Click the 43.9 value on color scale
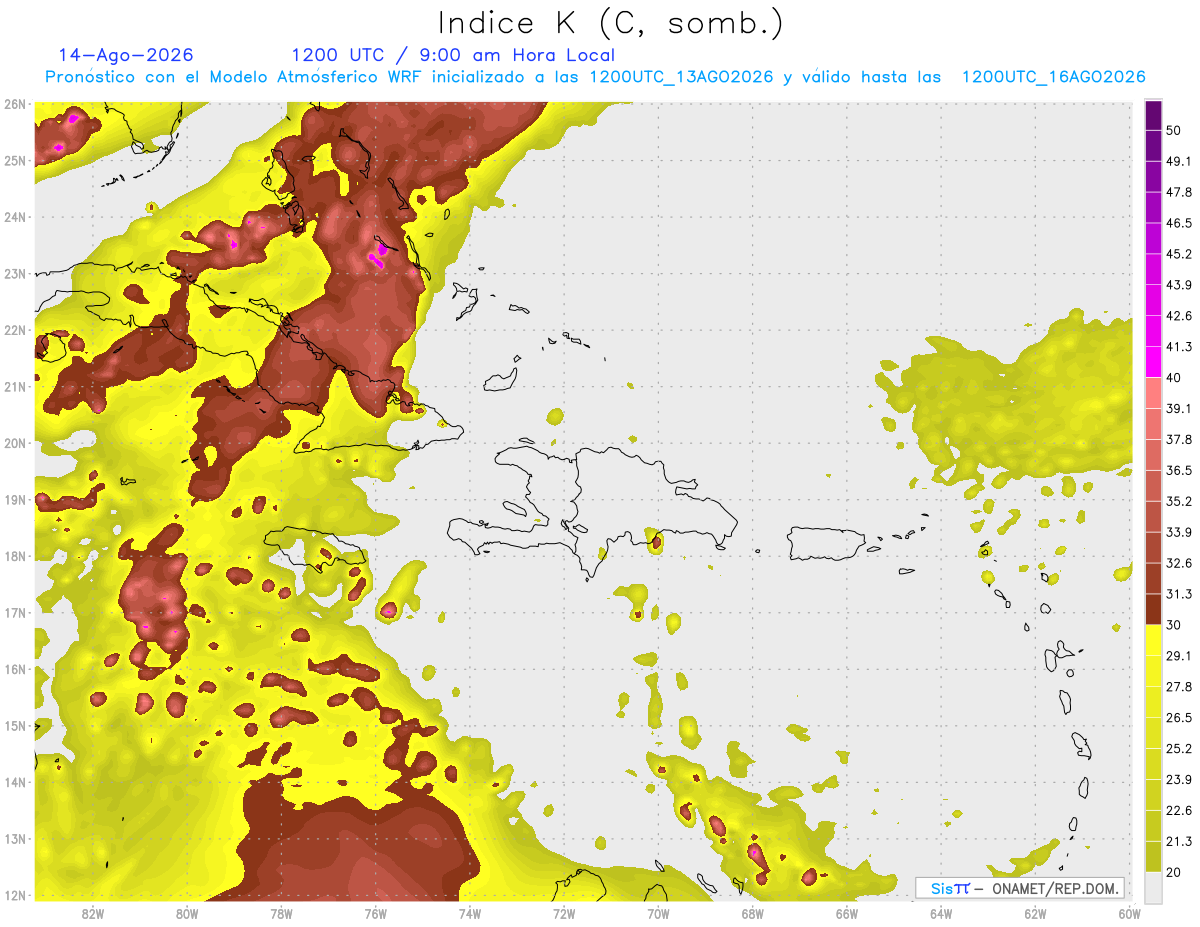This screenshot has height=927, width=1200. coord(1178,285)
